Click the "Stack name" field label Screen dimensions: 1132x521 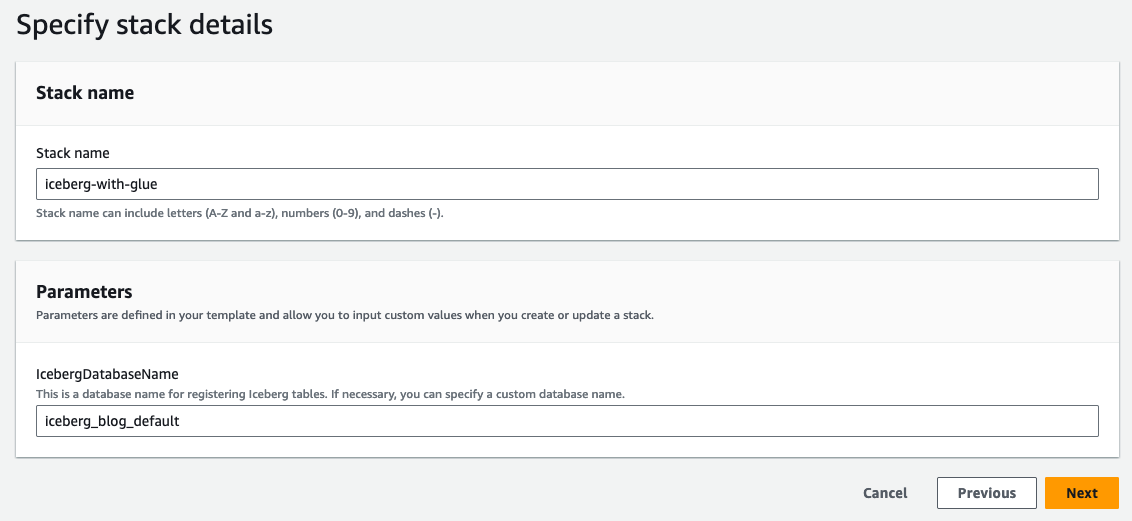tap(73, 153)
